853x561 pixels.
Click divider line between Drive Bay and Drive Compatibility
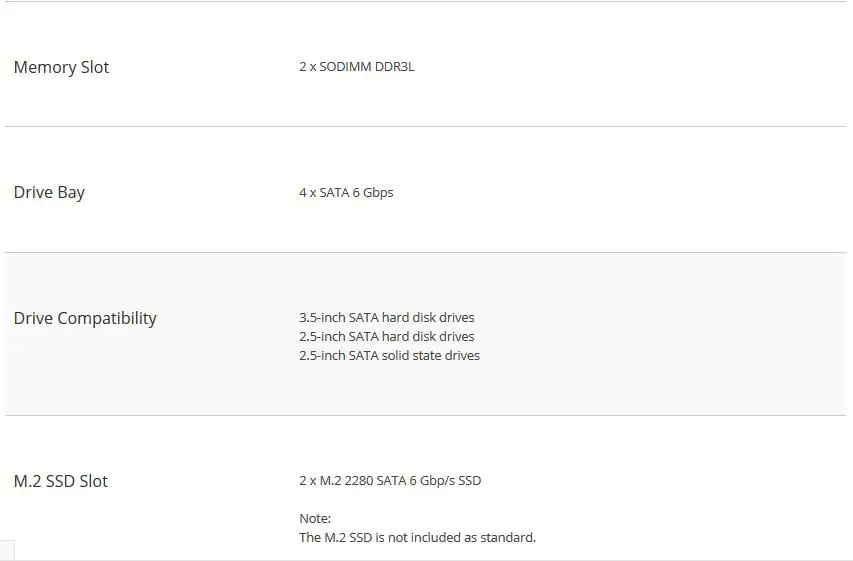tap(425, 252)
